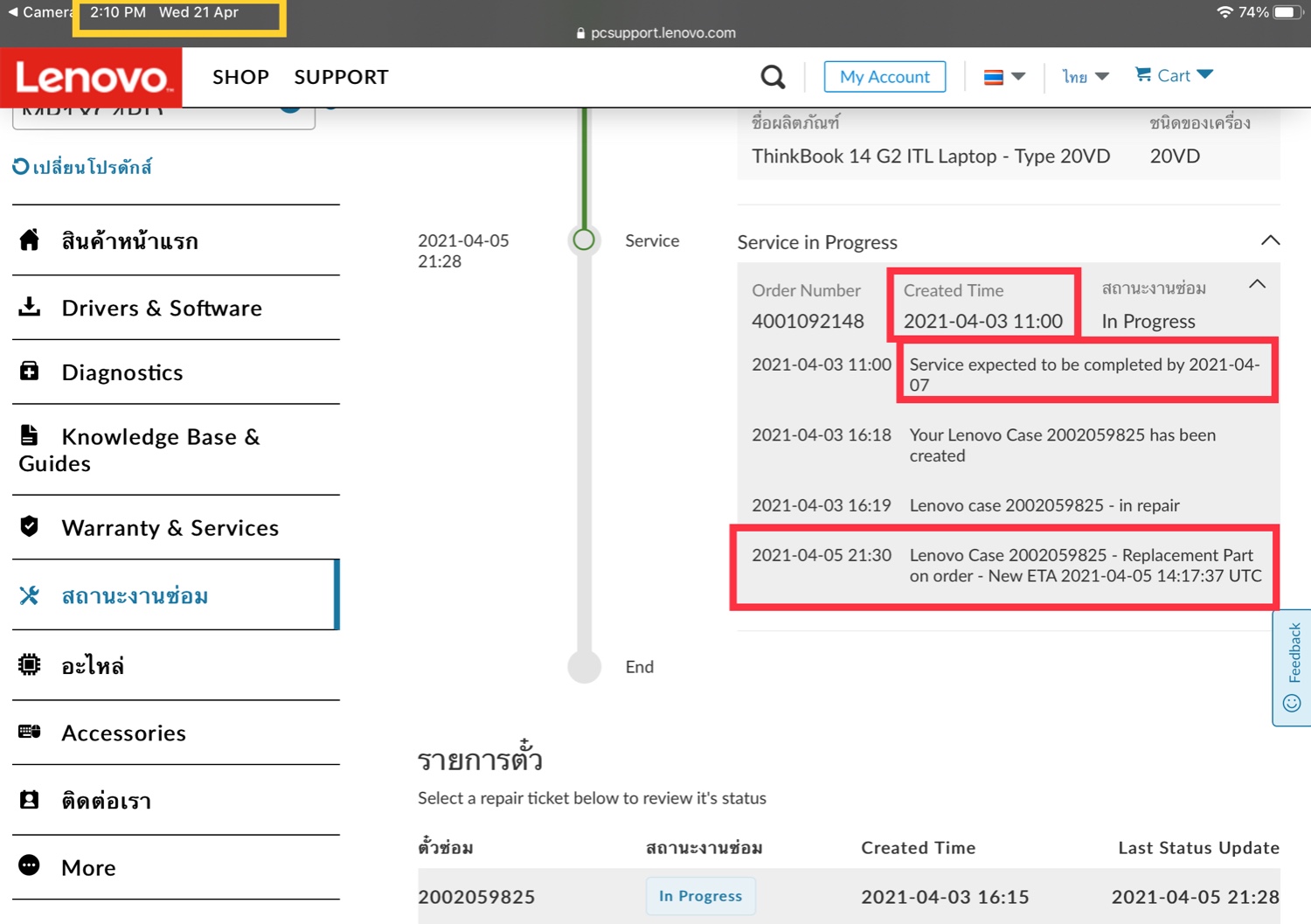Screen dimensions: 1311x924
Task: Open the Feedback side tab
Action: (1292, 667)
